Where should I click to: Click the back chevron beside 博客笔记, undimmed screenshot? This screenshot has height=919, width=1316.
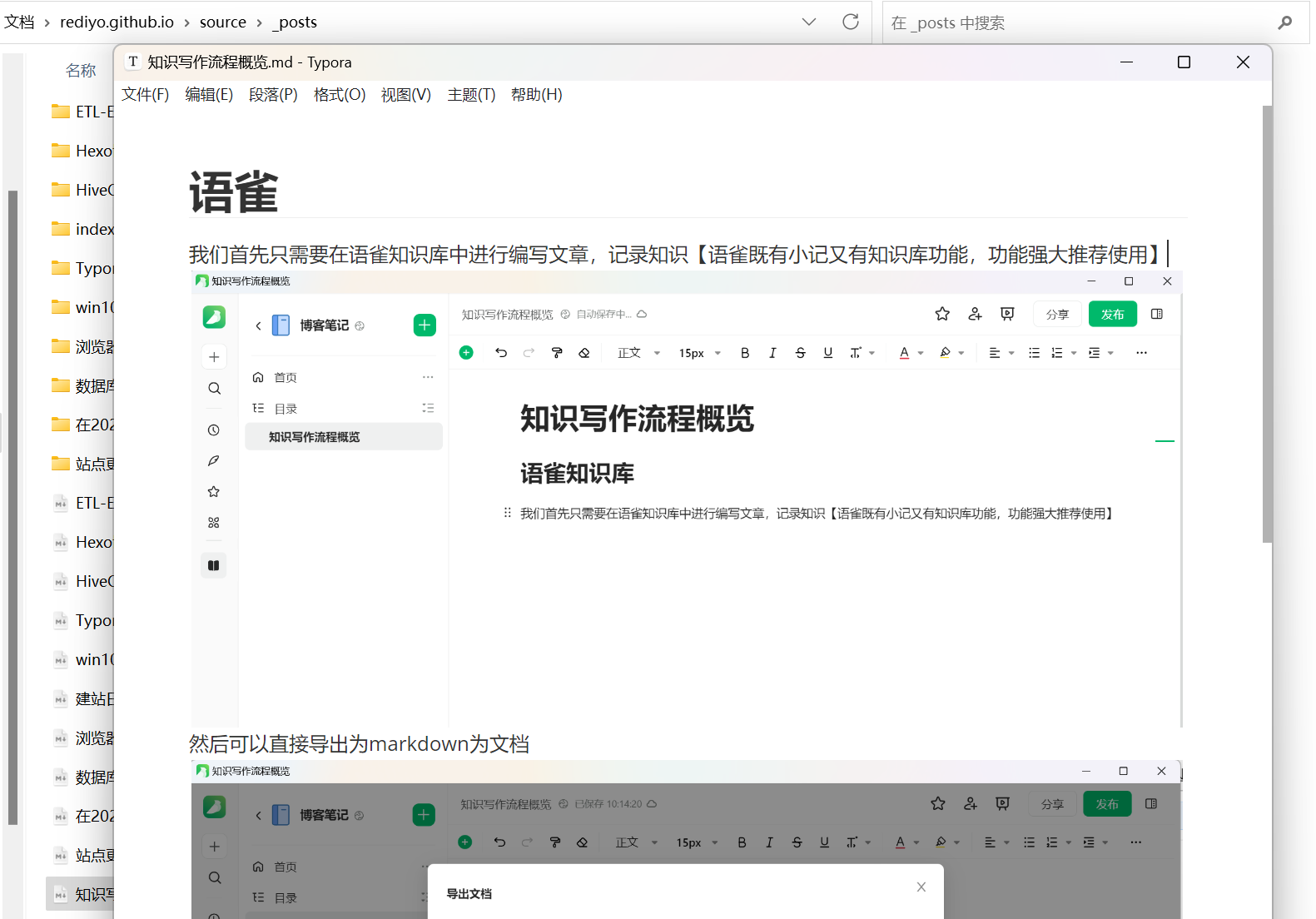click(x=259, y=325)
